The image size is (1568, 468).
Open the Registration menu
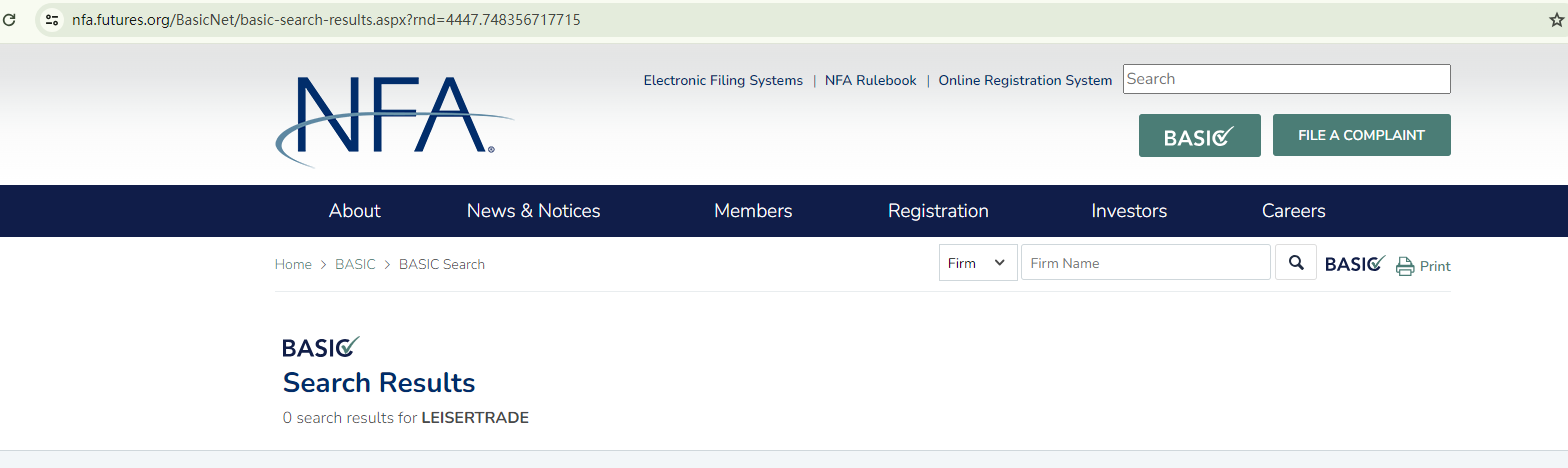pos(938,211)
